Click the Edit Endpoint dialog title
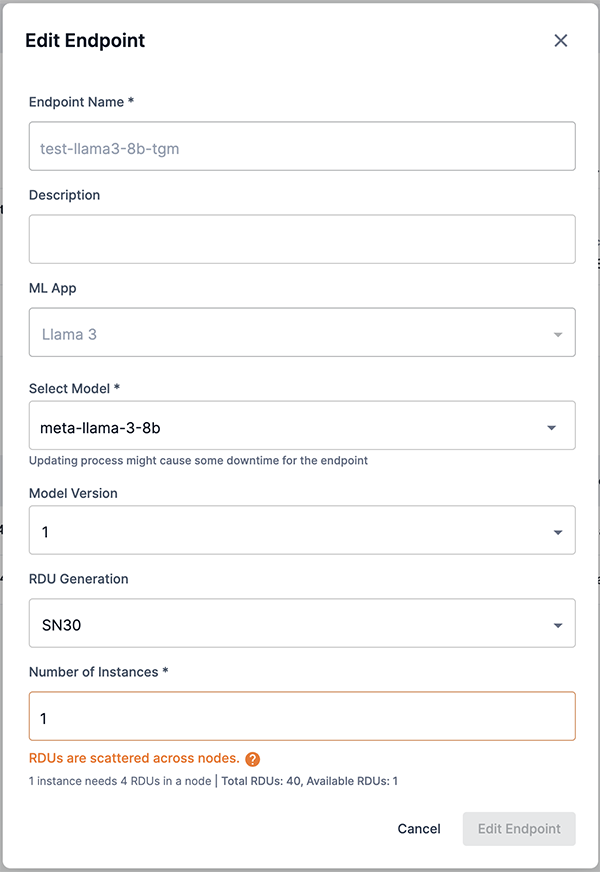 coord(85,40)
